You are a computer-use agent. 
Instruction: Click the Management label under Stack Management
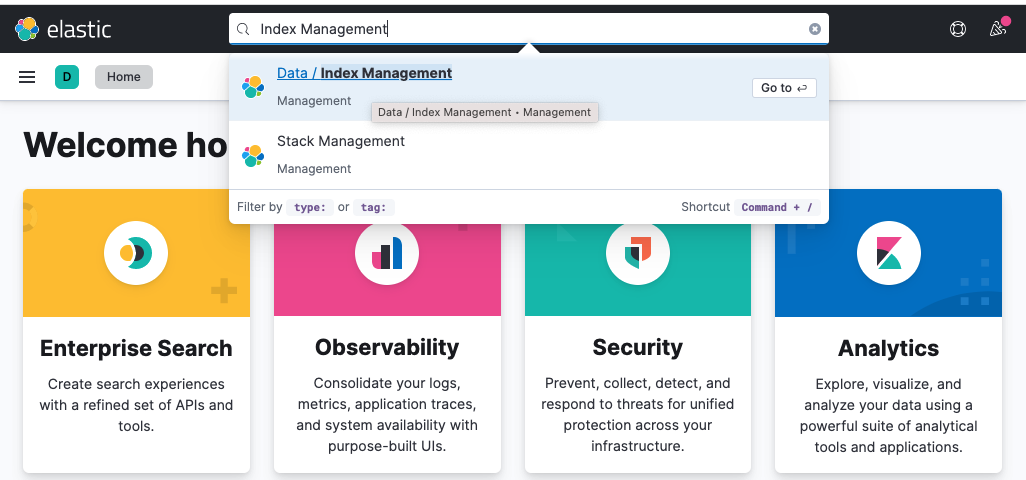point(314,169)
